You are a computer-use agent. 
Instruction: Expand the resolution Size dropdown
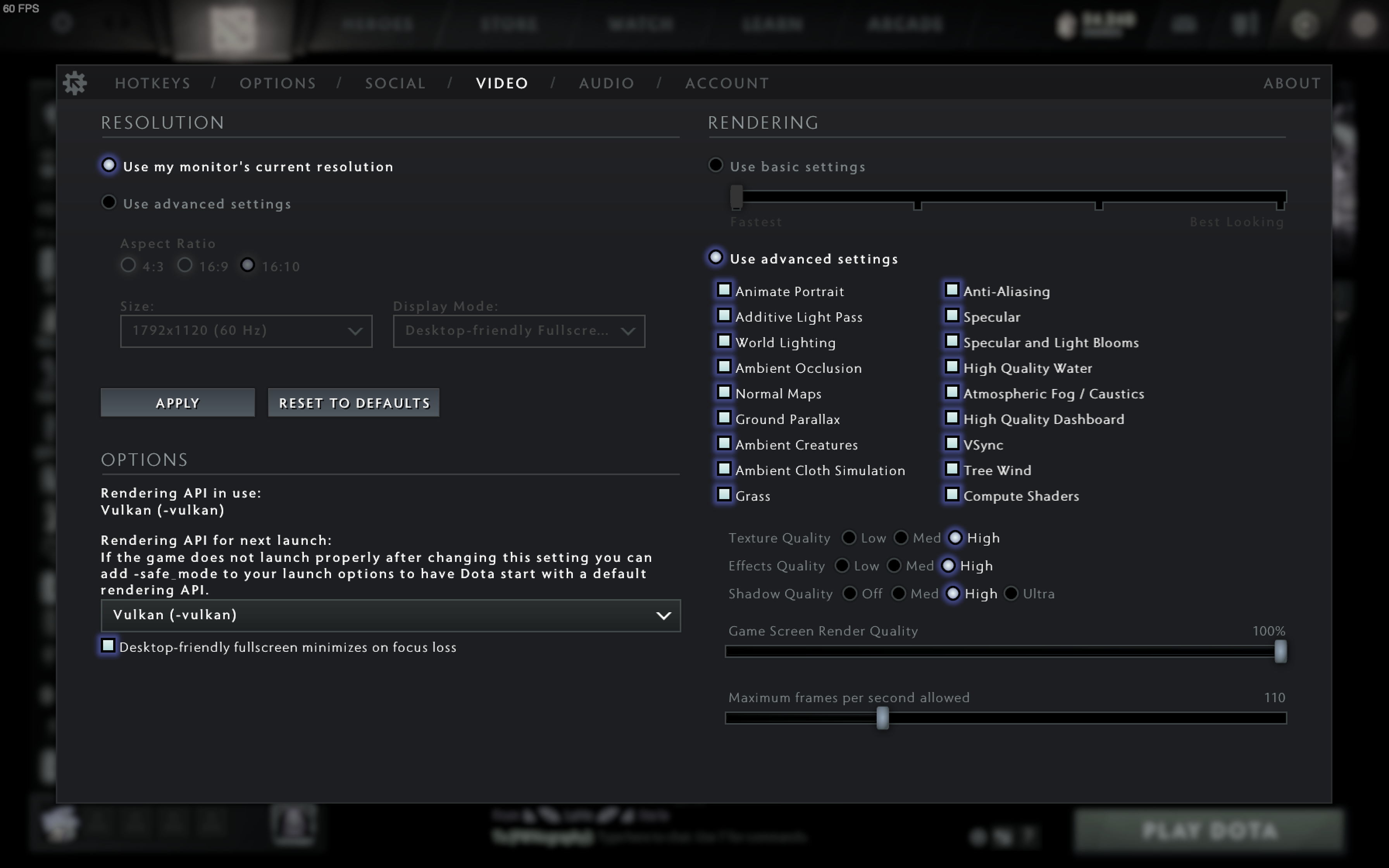pos(245,330)
